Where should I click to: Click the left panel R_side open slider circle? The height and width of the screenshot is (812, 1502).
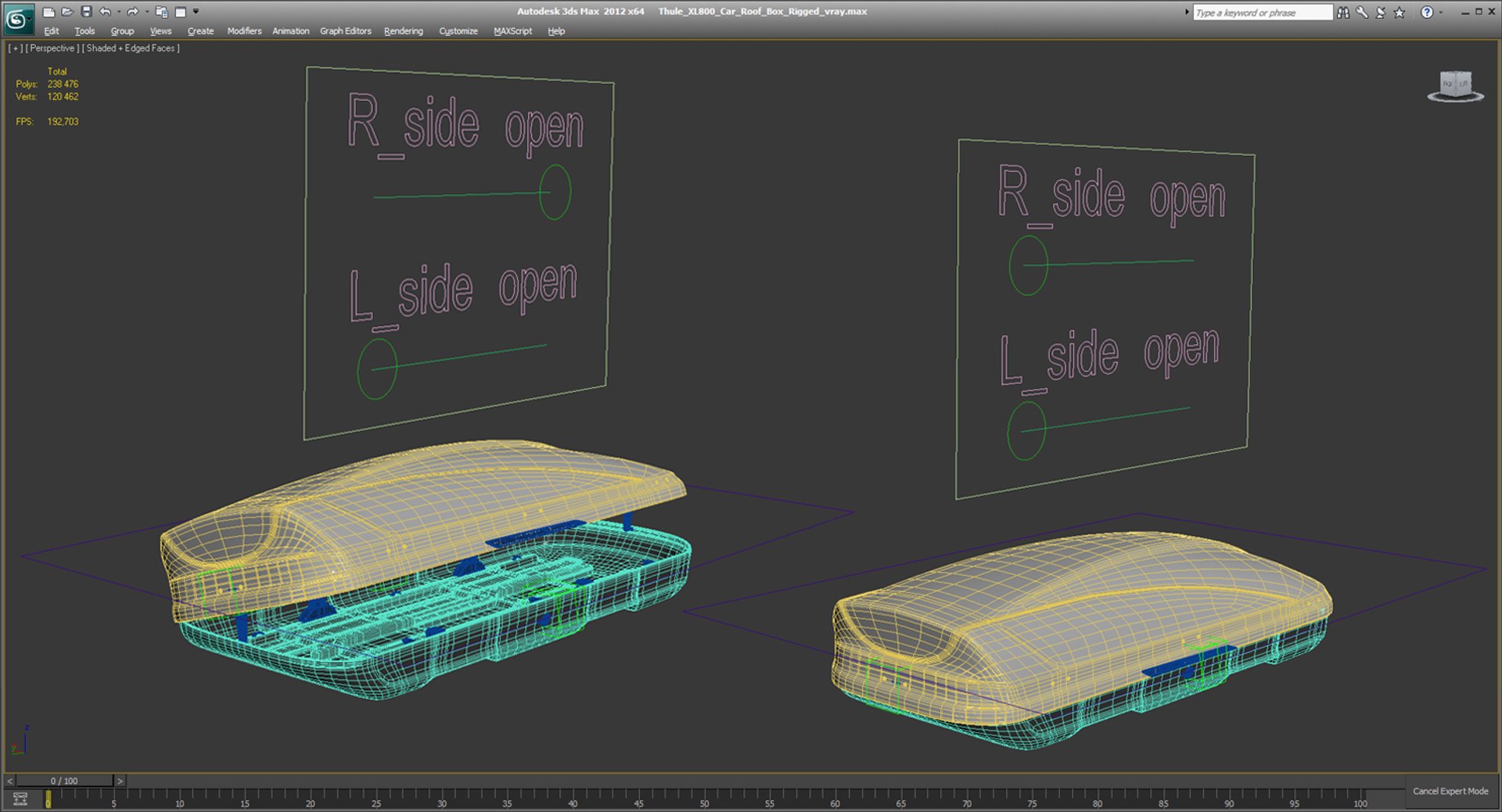click(555, 192)
